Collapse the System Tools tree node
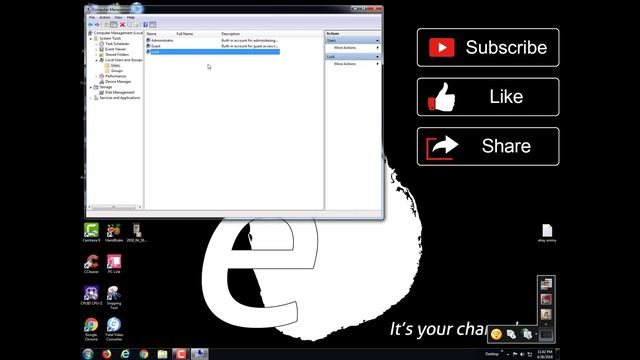 [91, 38]
